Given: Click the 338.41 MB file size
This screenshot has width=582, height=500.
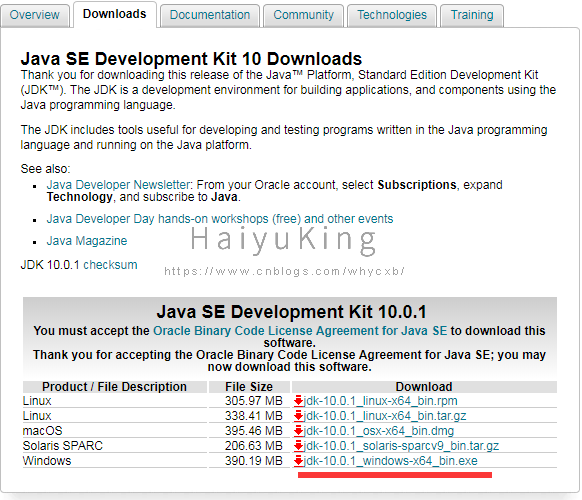Looking at the screenshot, I should click(254, 416).
